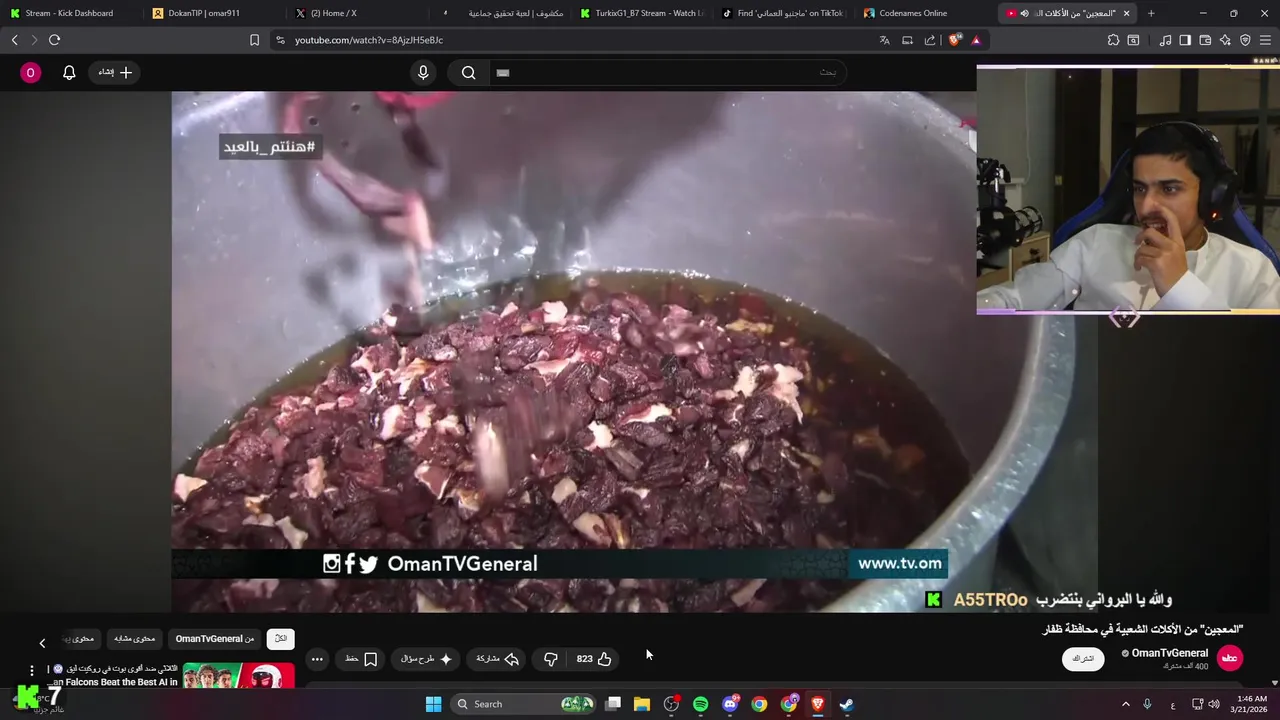1280x720 pixels.
Task: Open the Brave VPN shield icon
Action: [1245, 40]
